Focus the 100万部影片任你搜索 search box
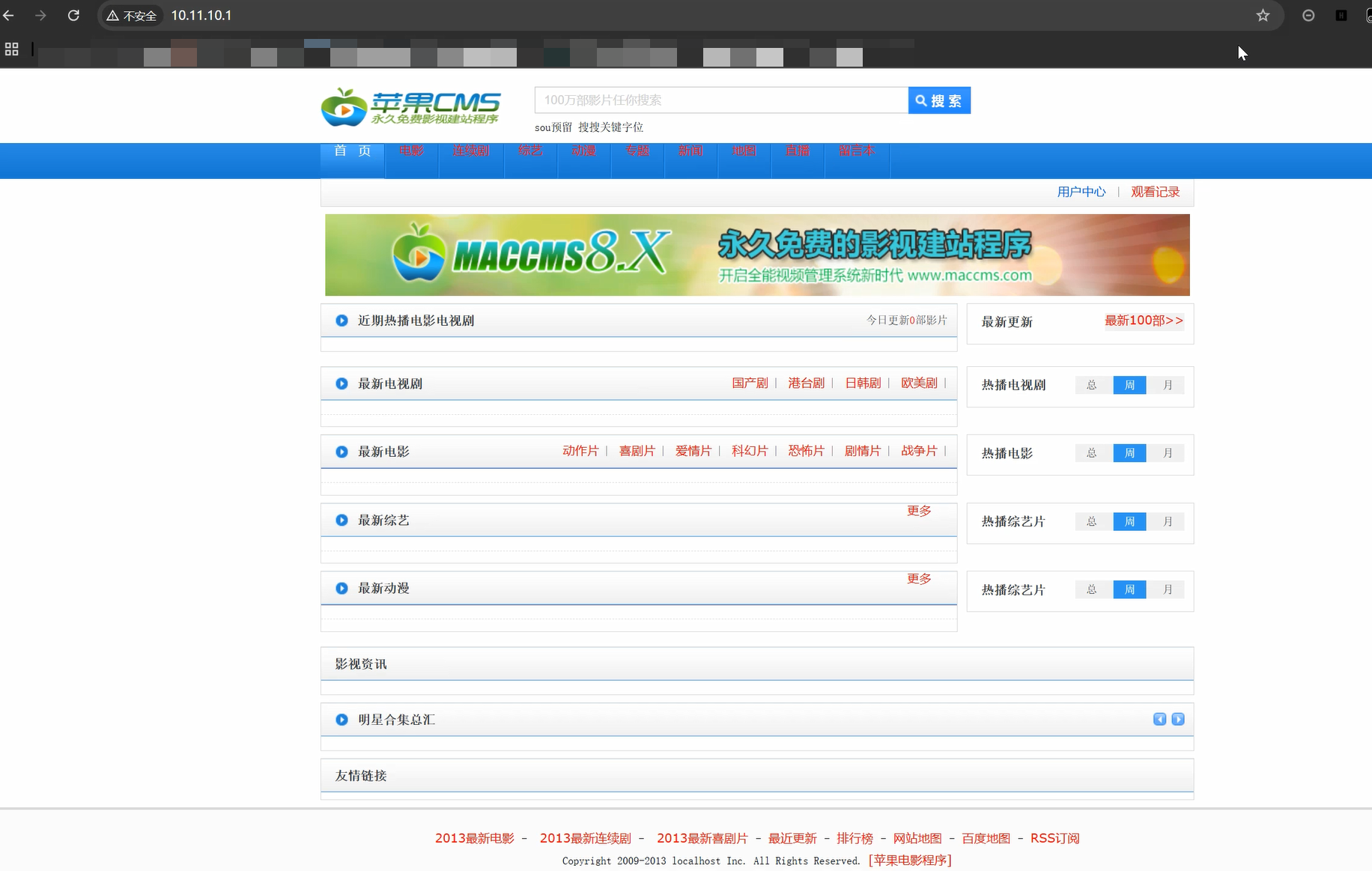 (x=721, y=100)
